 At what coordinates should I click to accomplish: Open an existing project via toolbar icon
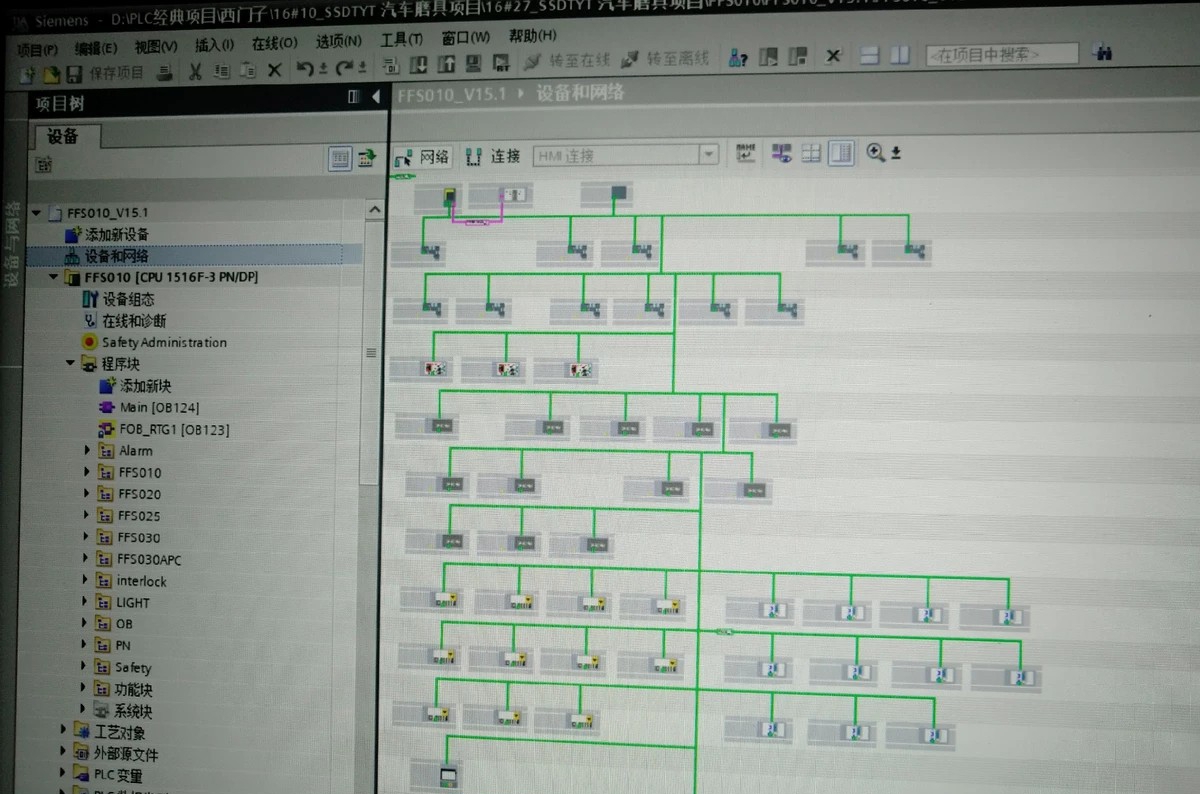(50, 73)
